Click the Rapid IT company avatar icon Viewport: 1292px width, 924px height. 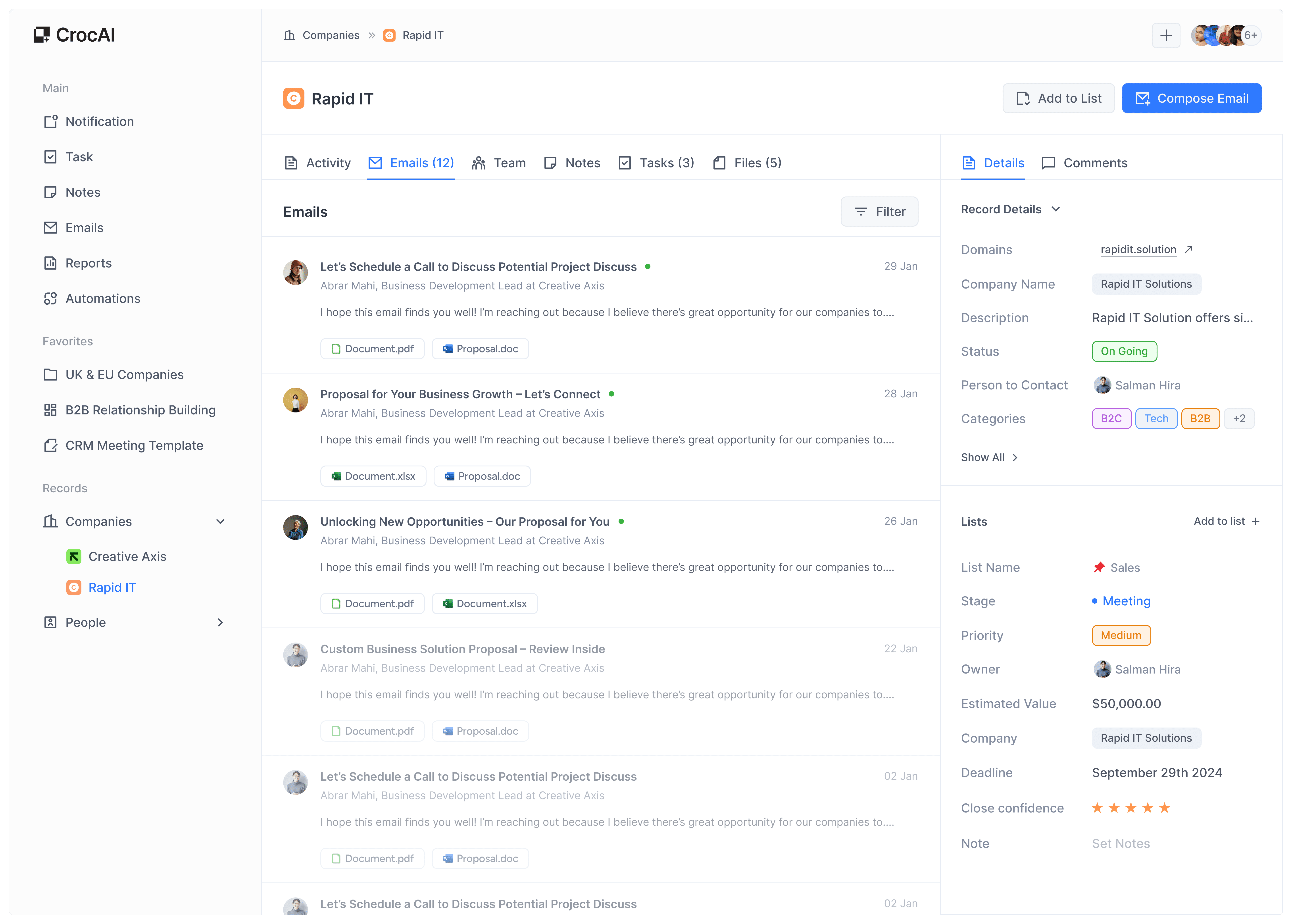pos(294,98)
